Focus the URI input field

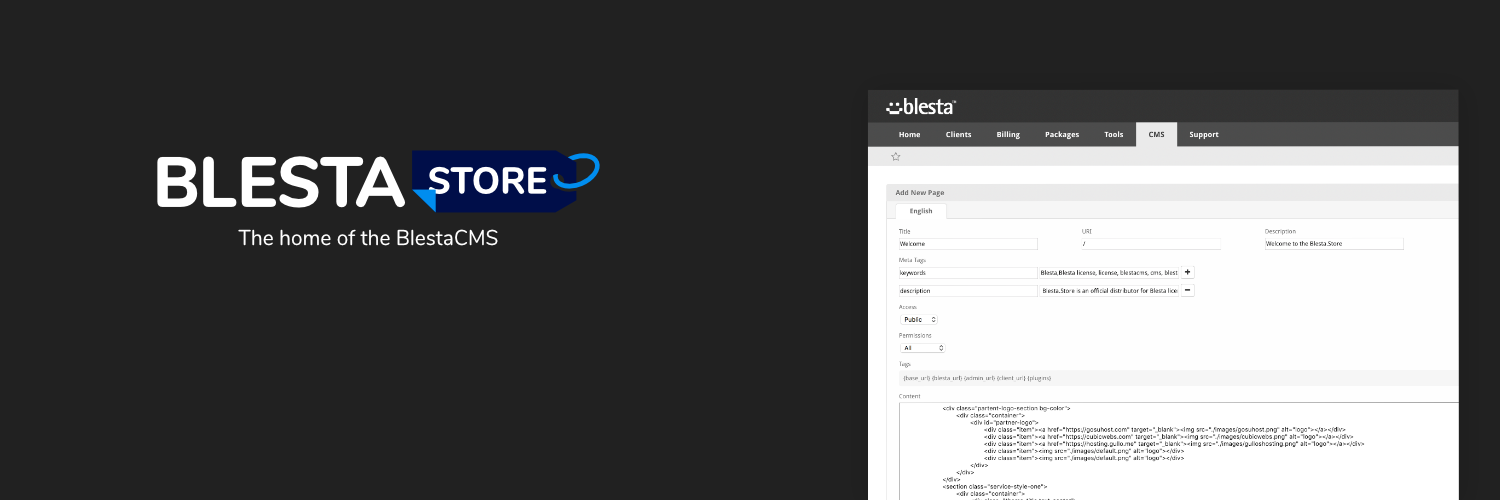(x=1151, y=243)
